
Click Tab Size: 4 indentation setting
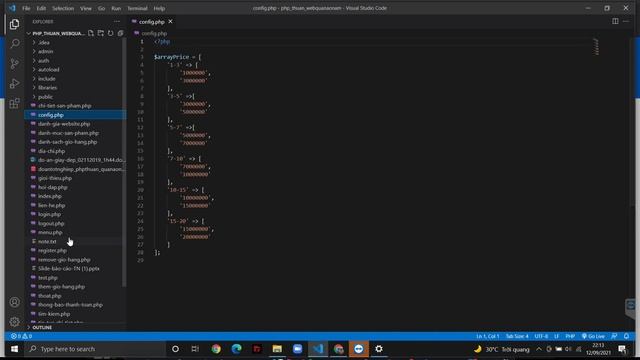pos(517,336)
